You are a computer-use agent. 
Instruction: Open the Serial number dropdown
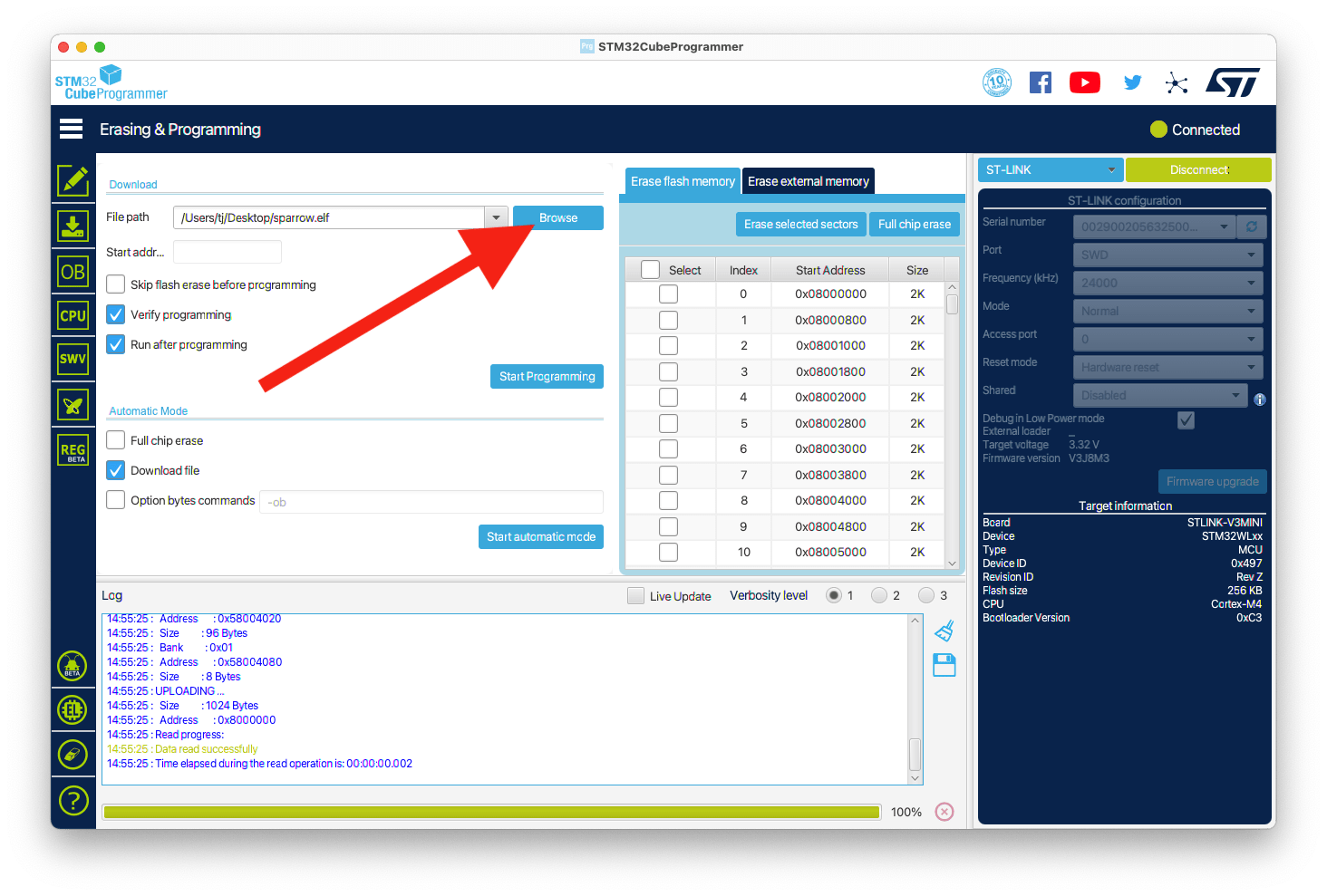point(1155,226)
